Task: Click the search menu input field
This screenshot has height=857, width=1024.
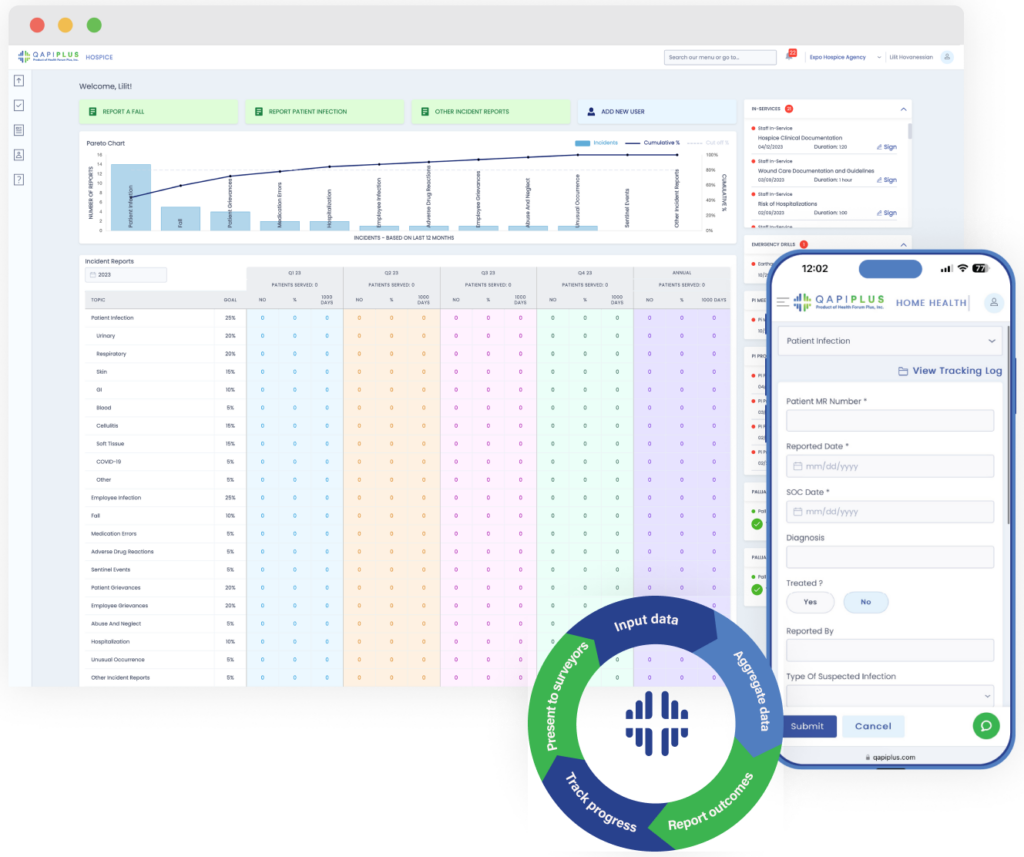Action: pos(720,57)
